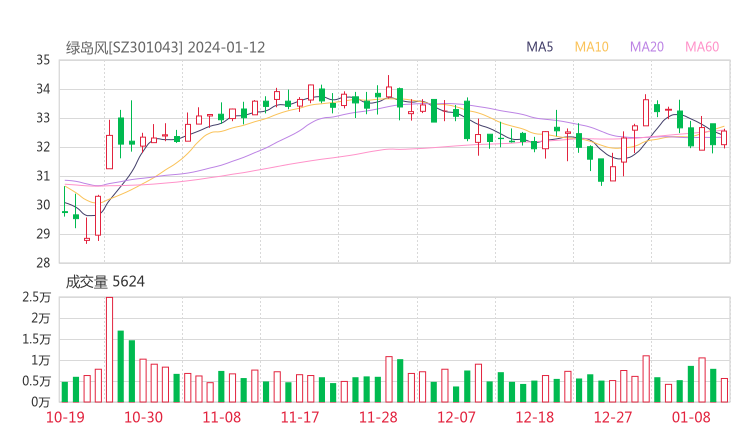Select the last red volume bar at right edge
Image resolution: width=740 pixels, height=440 pixels.
724,390
